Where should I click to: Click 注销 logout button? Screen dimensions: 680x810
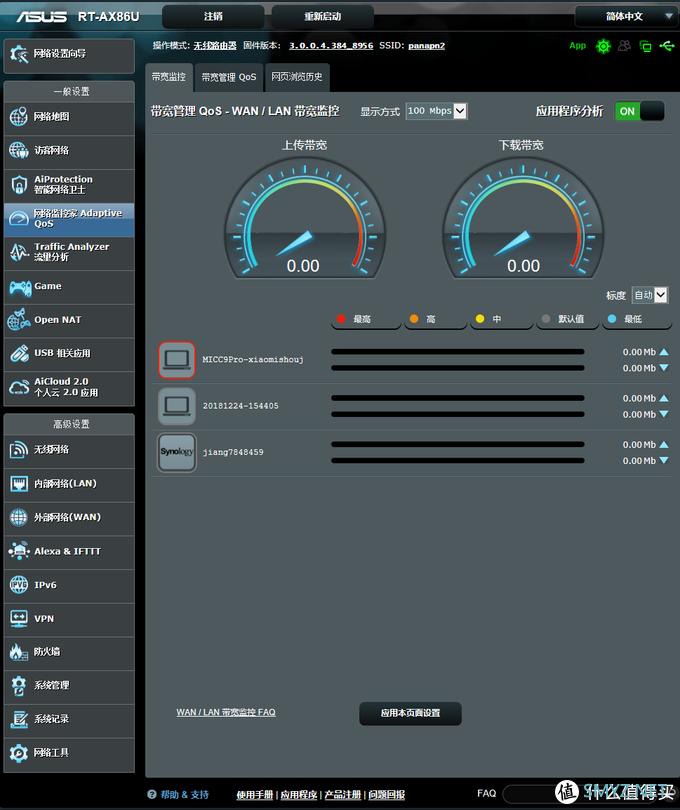coord(213,17)
